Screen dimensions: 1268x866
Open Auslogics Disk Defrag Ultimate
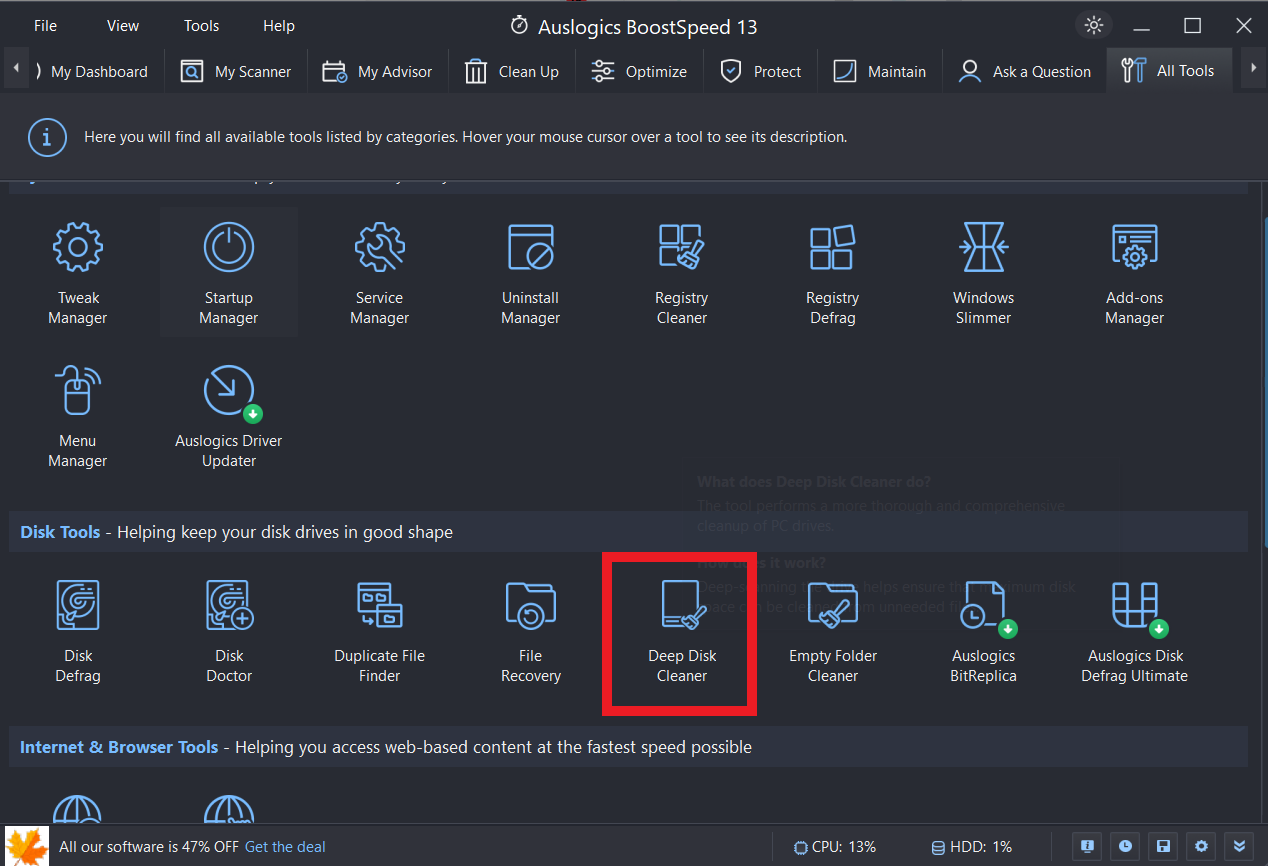click(x=1134, y=631)
